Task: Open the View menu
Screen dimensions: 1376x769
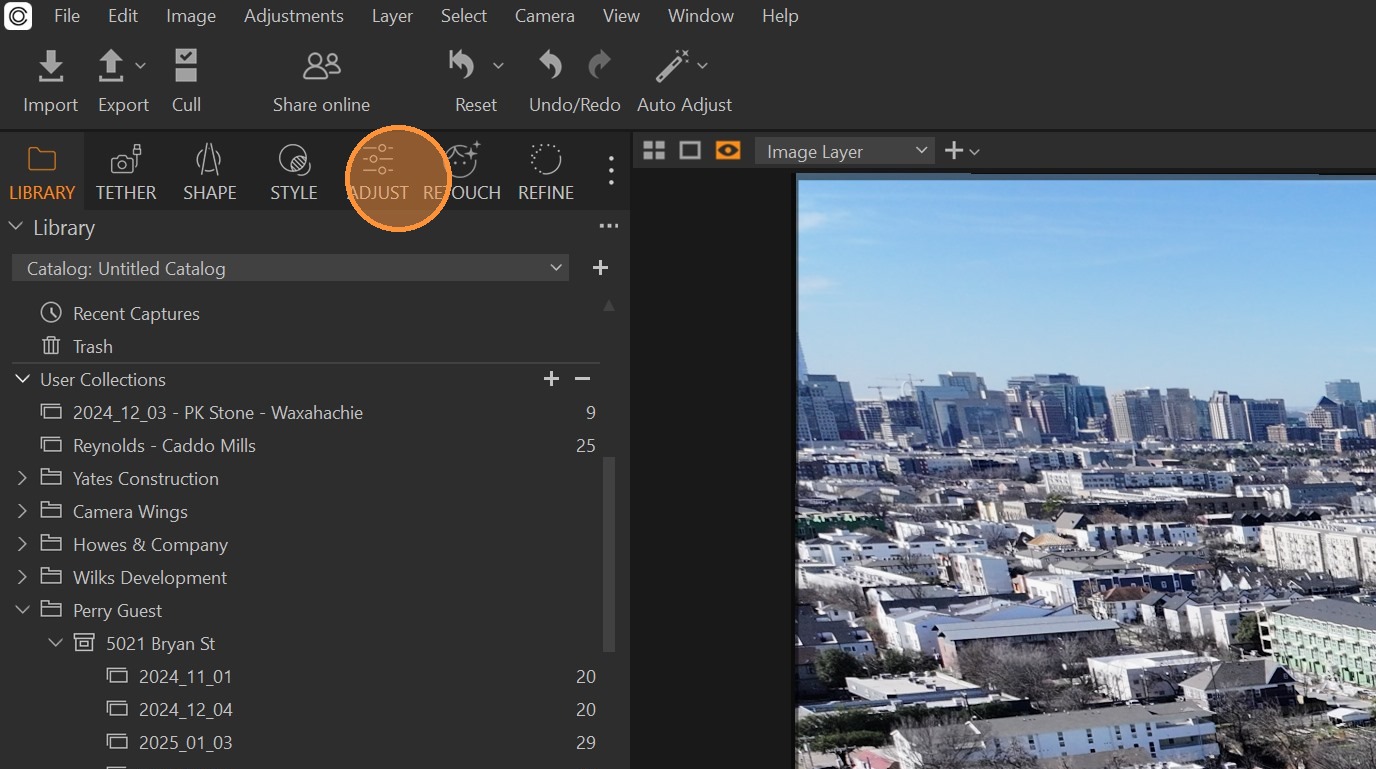Action: [x=621, y=16]
